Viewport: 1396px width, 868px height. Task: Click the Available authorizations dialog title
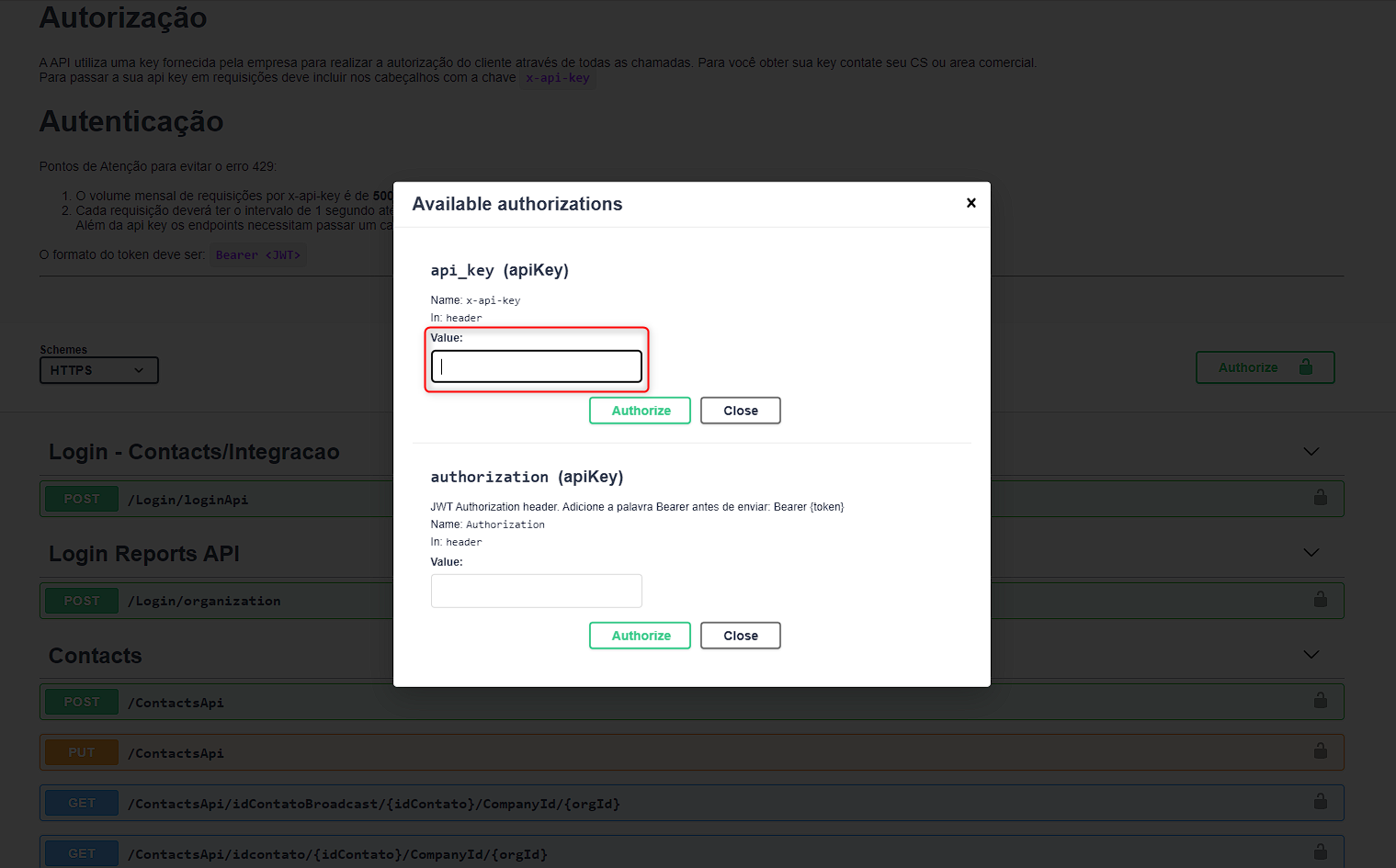(x=517, y=204)
